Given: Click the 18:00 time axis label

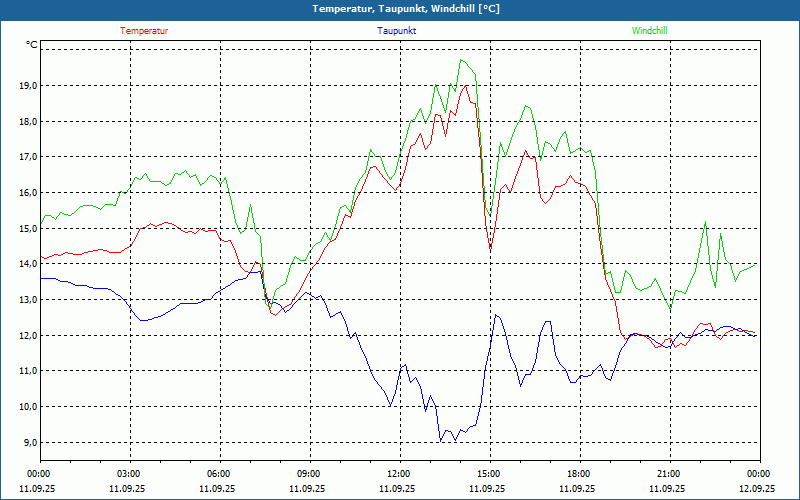Looking at the screenshot, I should click(578, 474).
